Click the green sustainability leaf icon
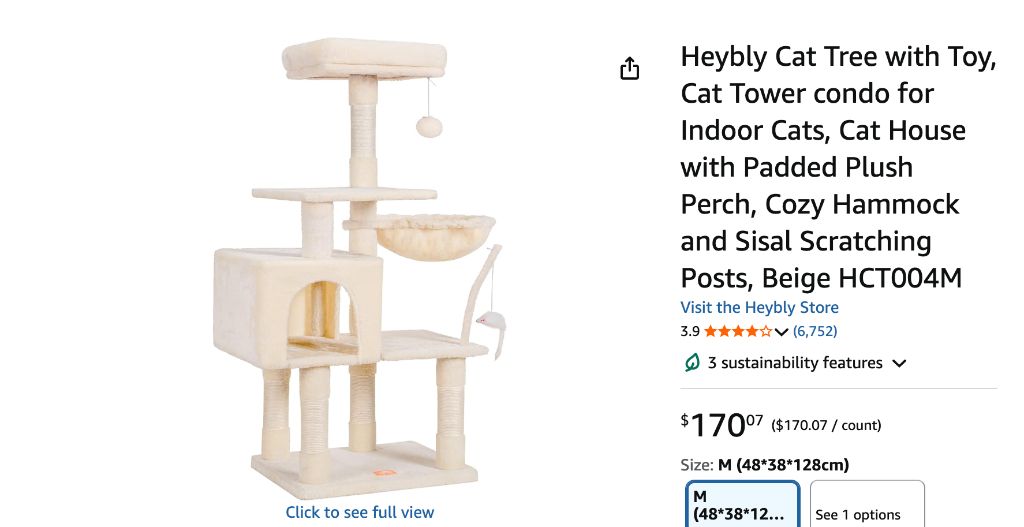 point(691,363)
